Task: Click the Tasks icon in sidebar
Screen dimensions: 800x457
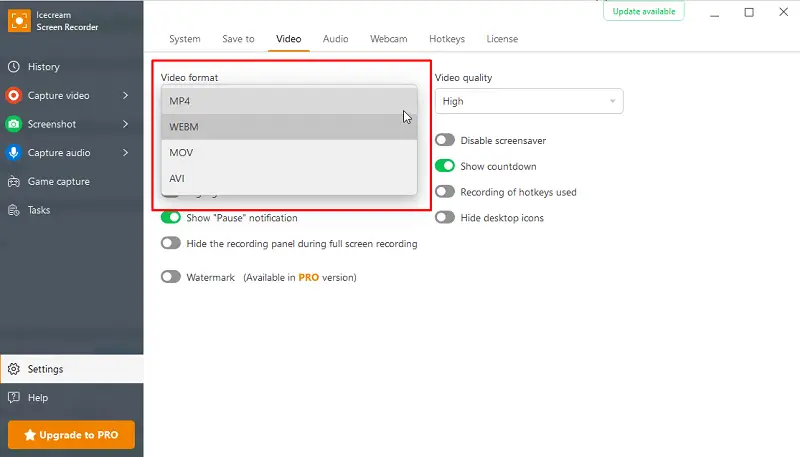Action: point(14,210)
